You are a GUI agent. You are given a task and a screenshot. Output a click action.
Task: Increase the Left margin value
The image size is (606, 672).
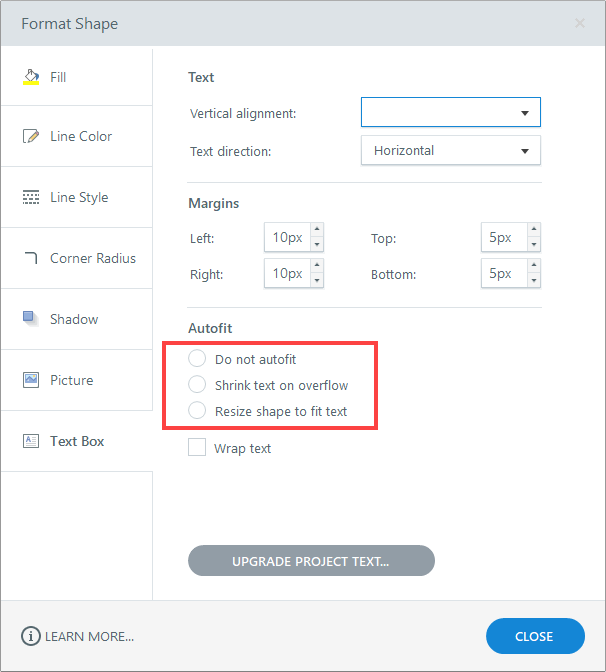point(317,231)
